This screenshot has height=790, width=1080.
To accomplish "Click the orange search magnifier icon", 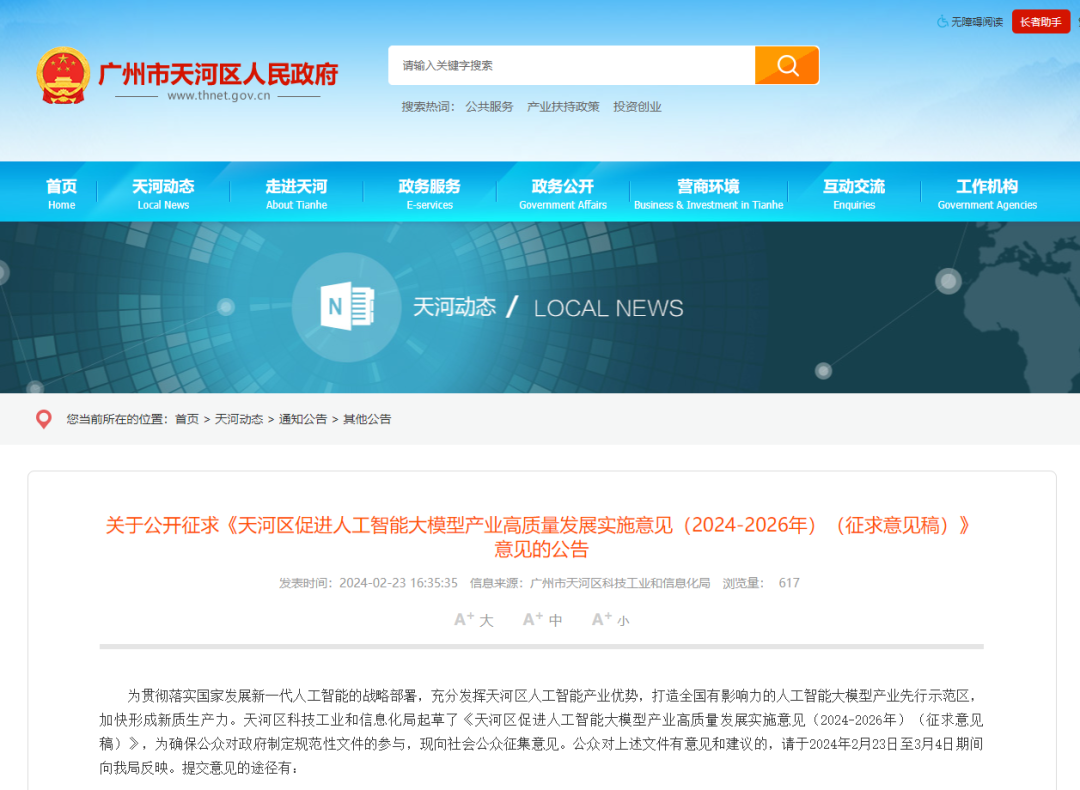I will (x=786, y=64).
